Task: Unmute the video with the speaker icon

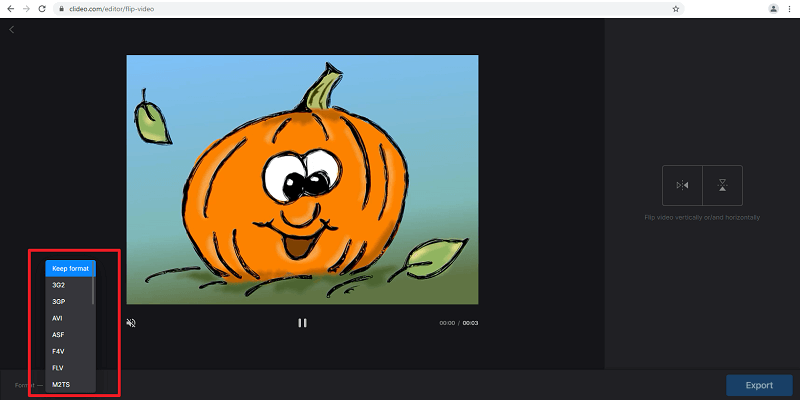Action: (131, 322)
